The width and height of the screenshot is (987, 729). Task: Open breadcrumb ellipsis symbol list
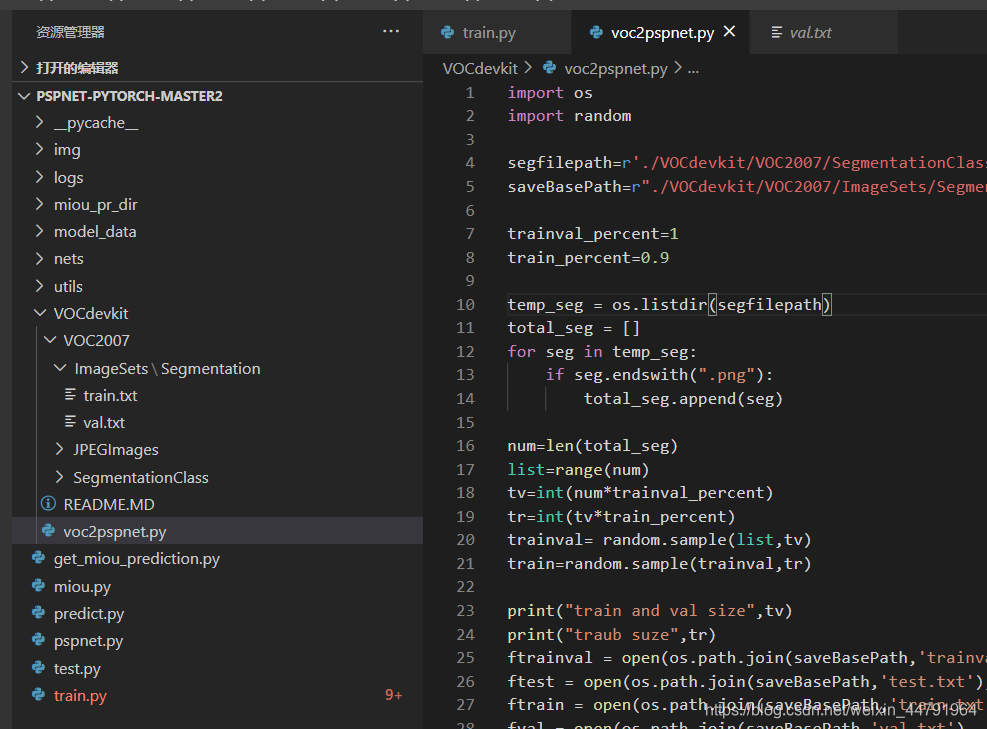[693, 69]
